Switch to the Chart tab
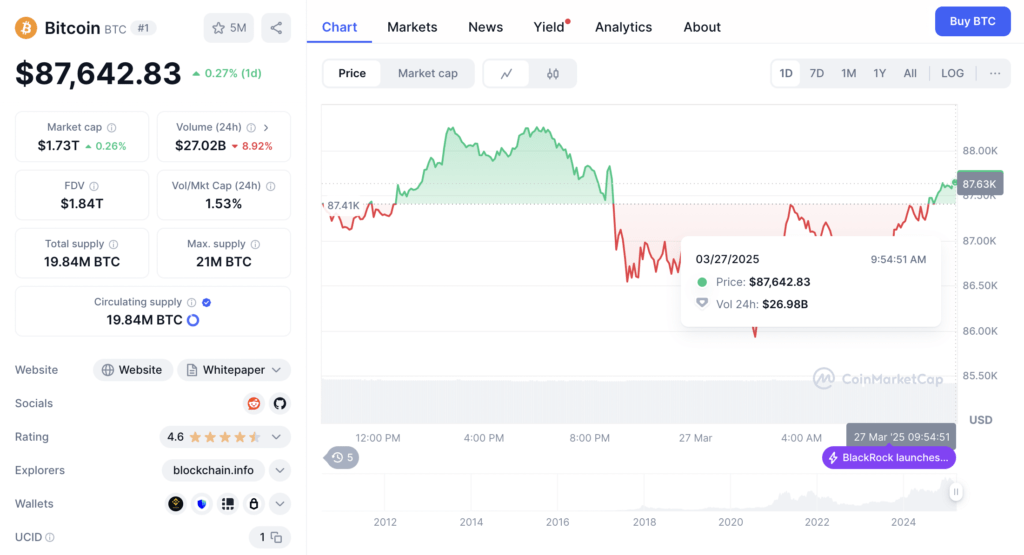 tap(340, 27)
